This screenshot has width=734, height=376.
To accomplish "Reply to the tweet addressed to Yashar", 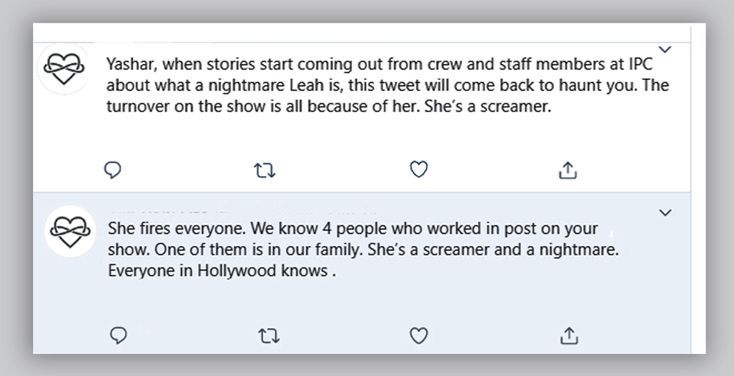I will (x=112, y=170).
